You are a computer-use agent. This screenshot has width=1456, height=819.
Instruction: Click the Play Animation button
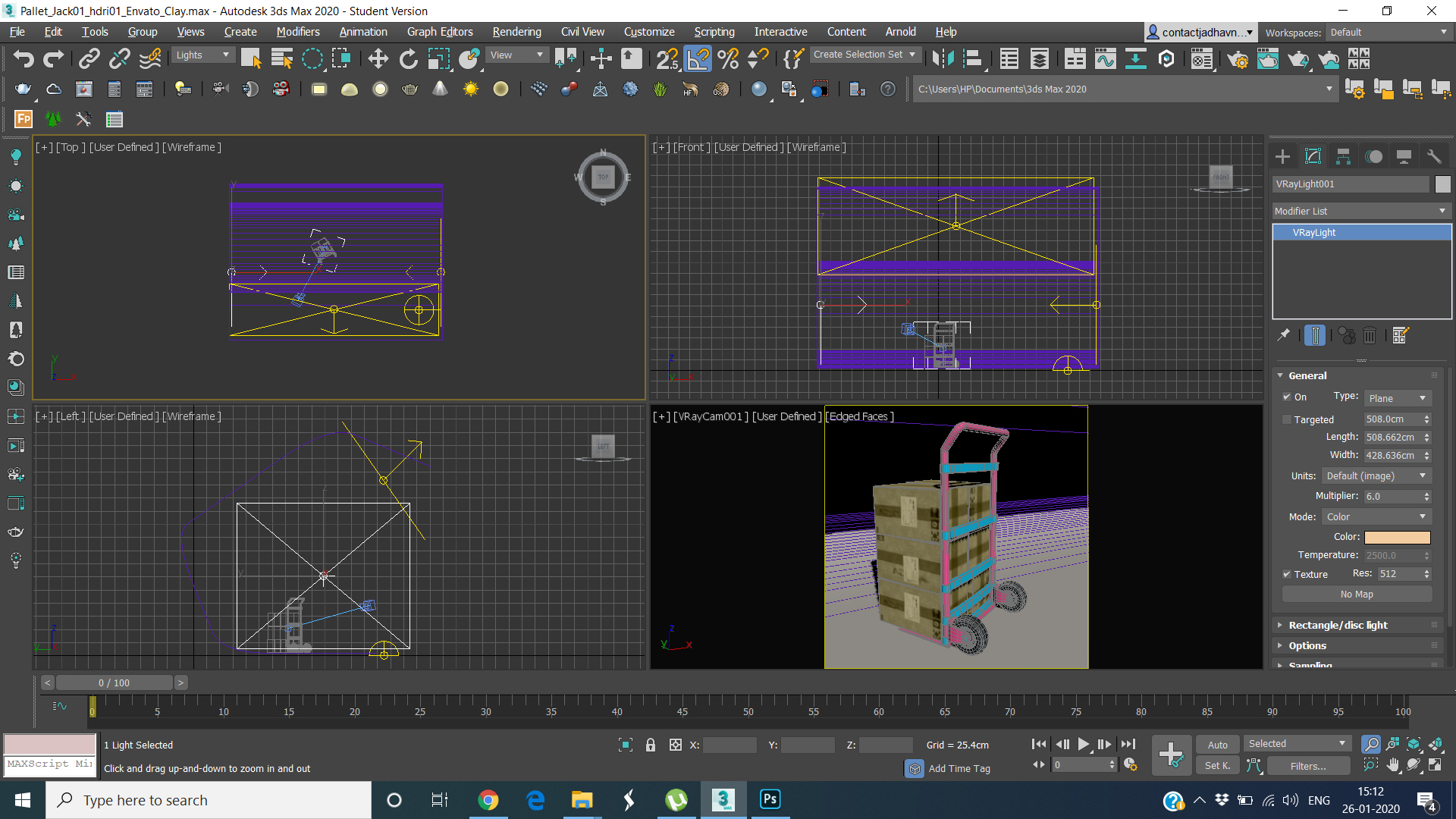pyautogui.click(x=1083, y=745)
